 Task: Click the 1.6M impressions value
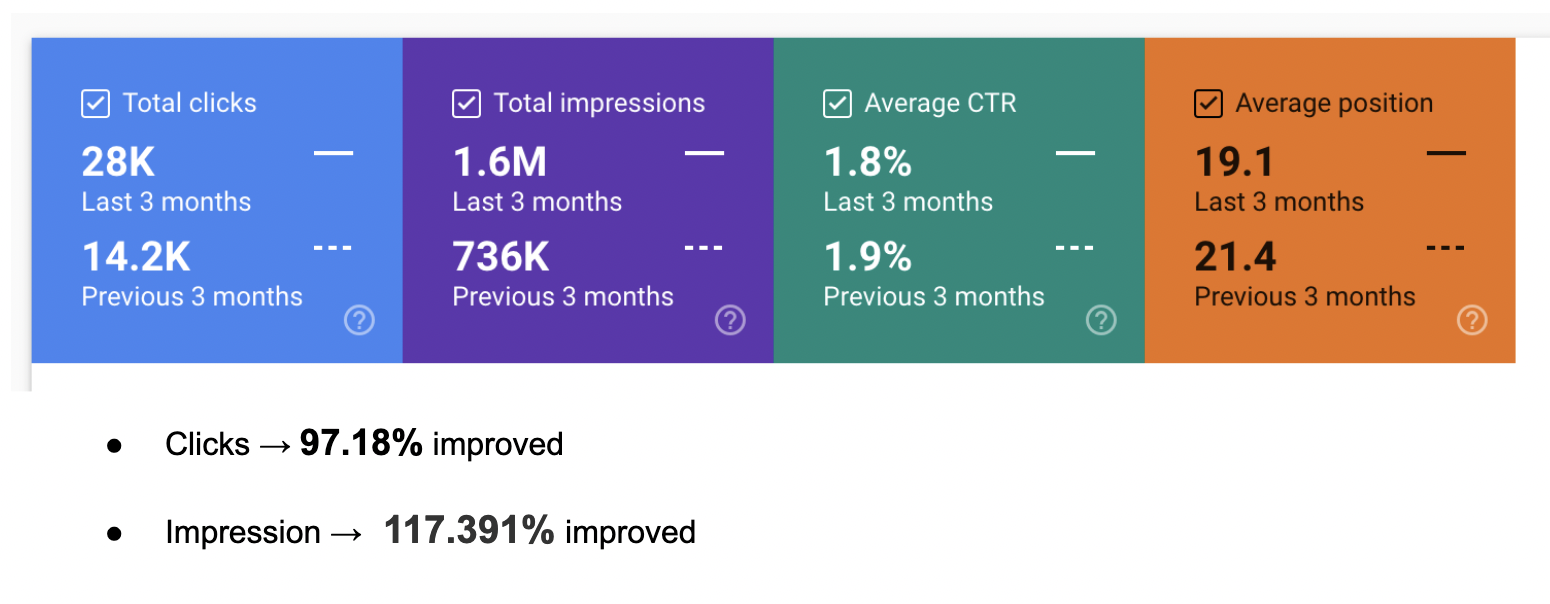(x=499, y=162)
